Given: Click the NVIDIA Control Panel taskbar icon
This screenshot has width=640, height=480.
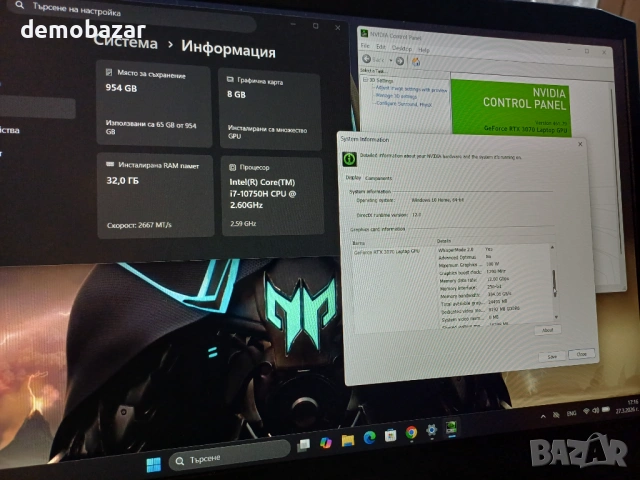Looking at the screenshot, I should [x=451, y=427].
